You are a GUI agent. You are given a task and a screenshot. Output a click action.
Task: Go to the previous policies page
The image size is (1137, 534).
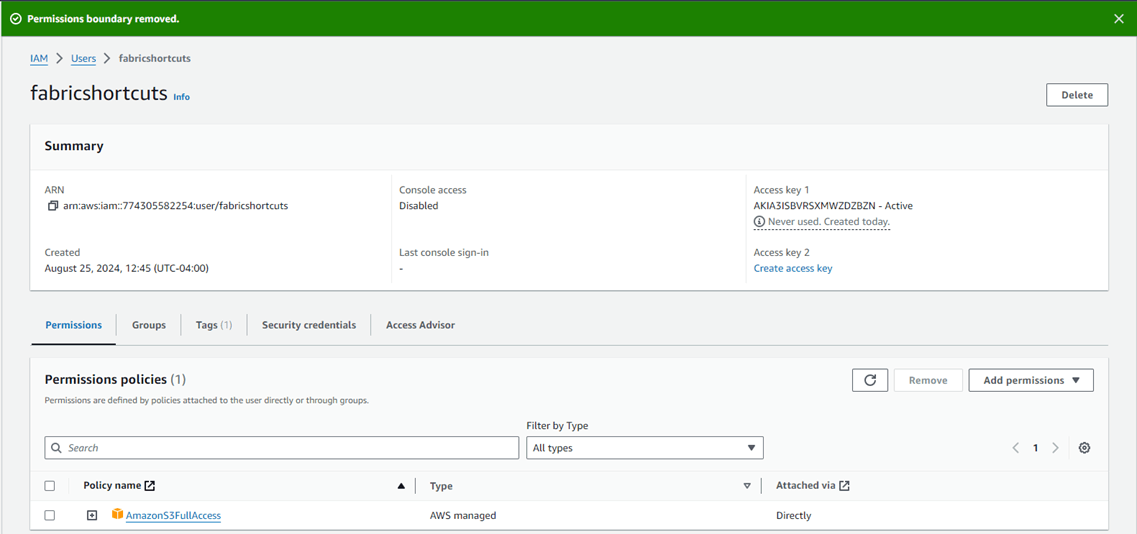(1016, 448)
